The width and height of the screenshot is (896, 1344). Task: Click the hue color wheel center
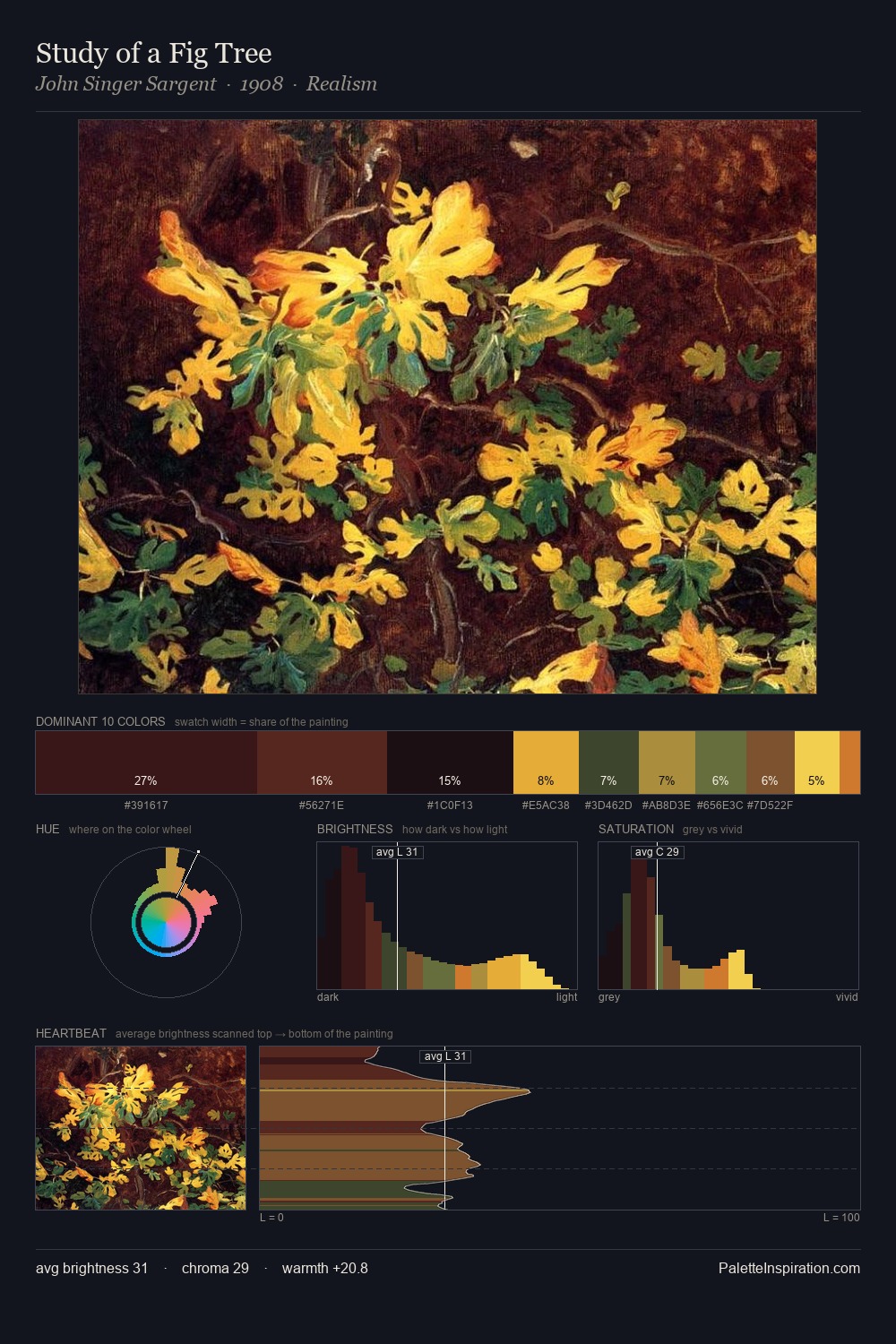pos(166,922)
